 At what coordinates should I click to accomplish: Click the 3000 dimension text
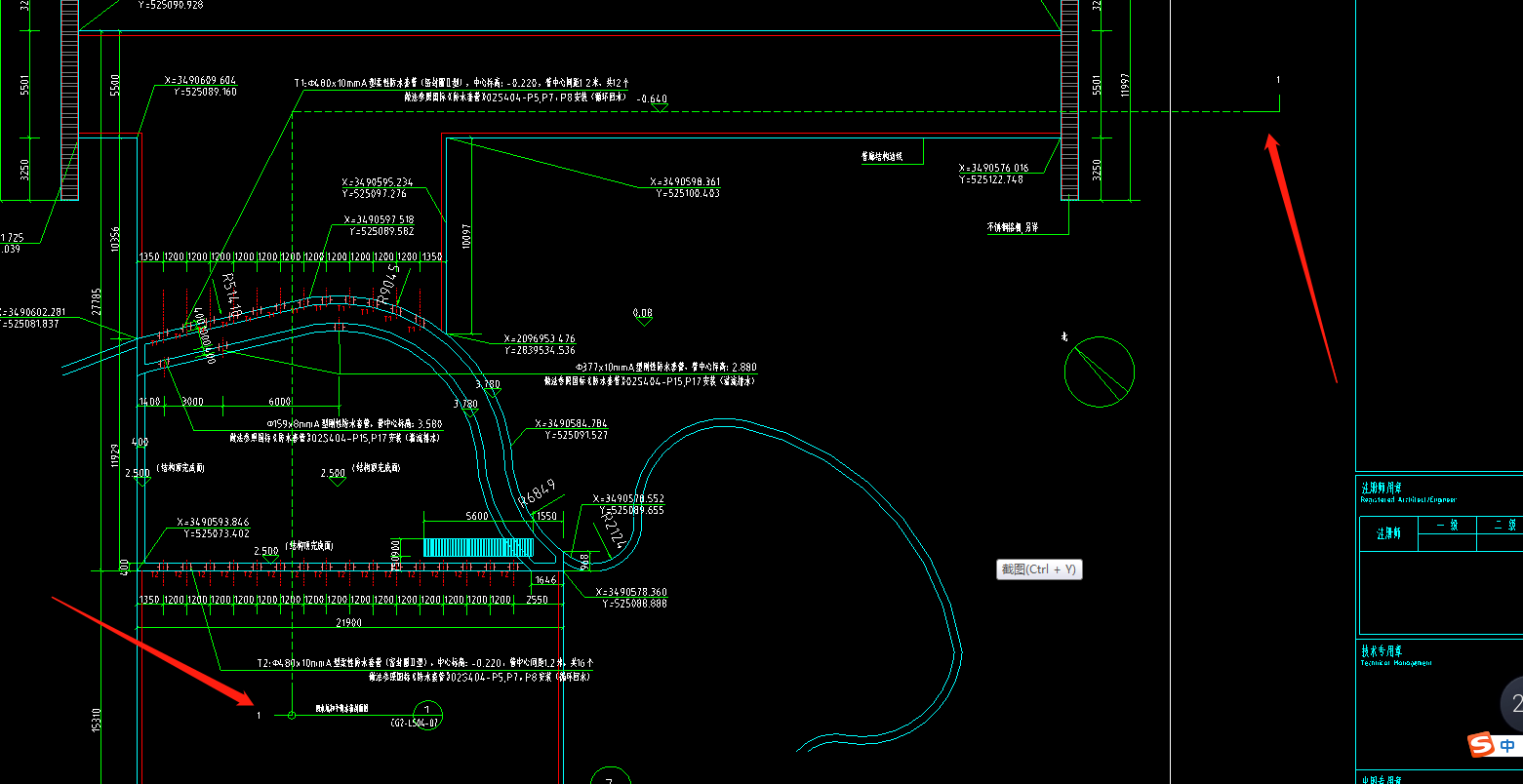click(192, 402)
